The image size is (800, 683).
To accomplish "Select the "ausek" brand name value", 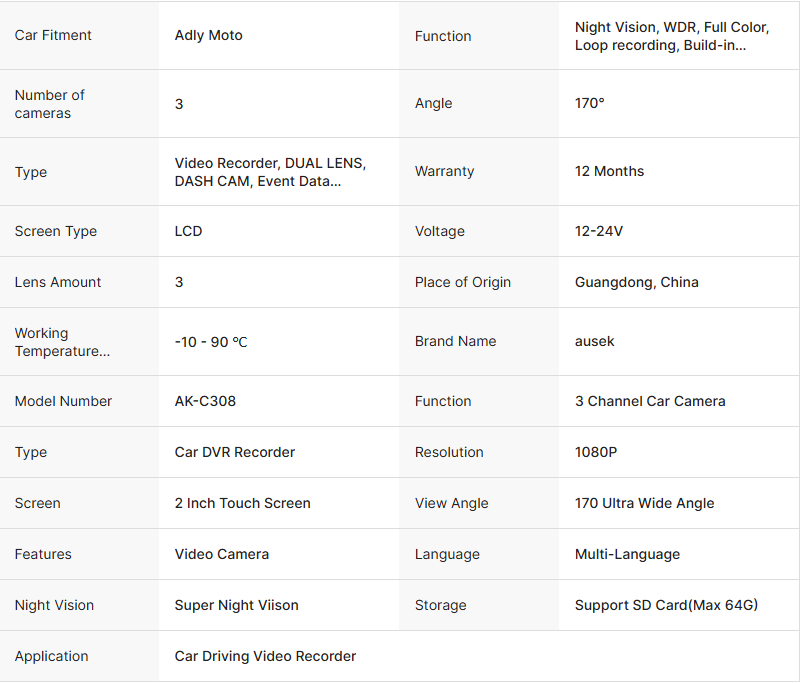I will click(594, 342).
